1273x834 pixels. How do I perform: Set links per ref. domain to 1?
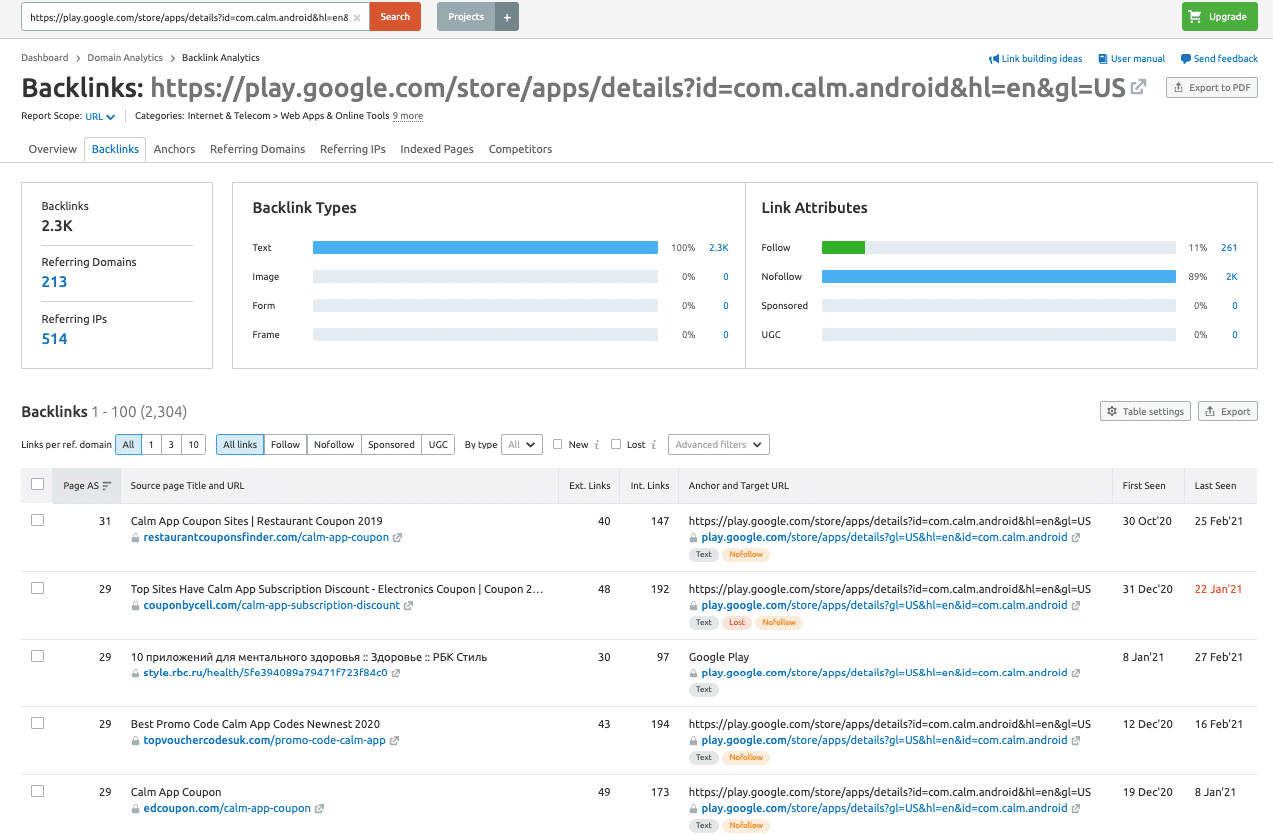click(x=151, y=445)
